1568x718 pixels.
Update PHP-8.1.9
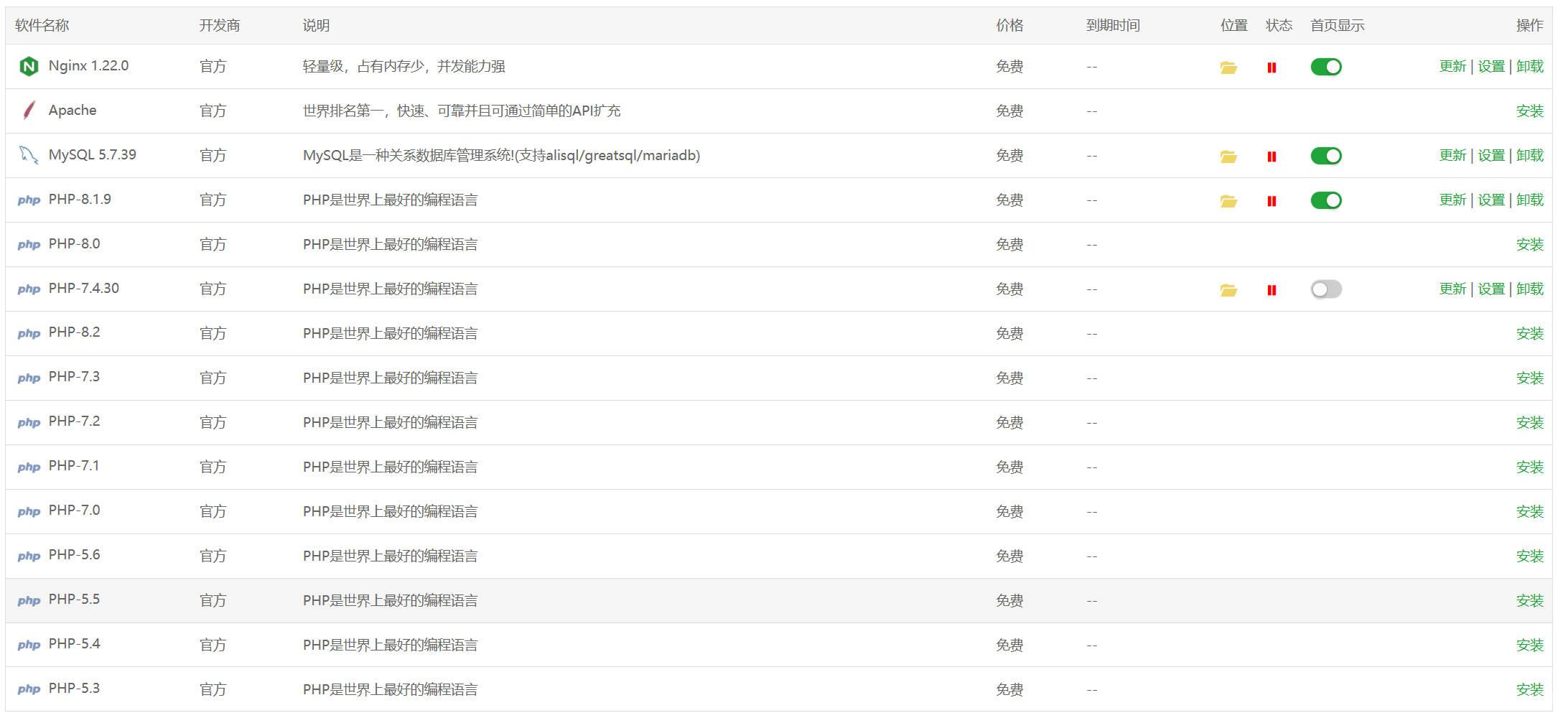pyautogui.click(x=1452, y=200)
